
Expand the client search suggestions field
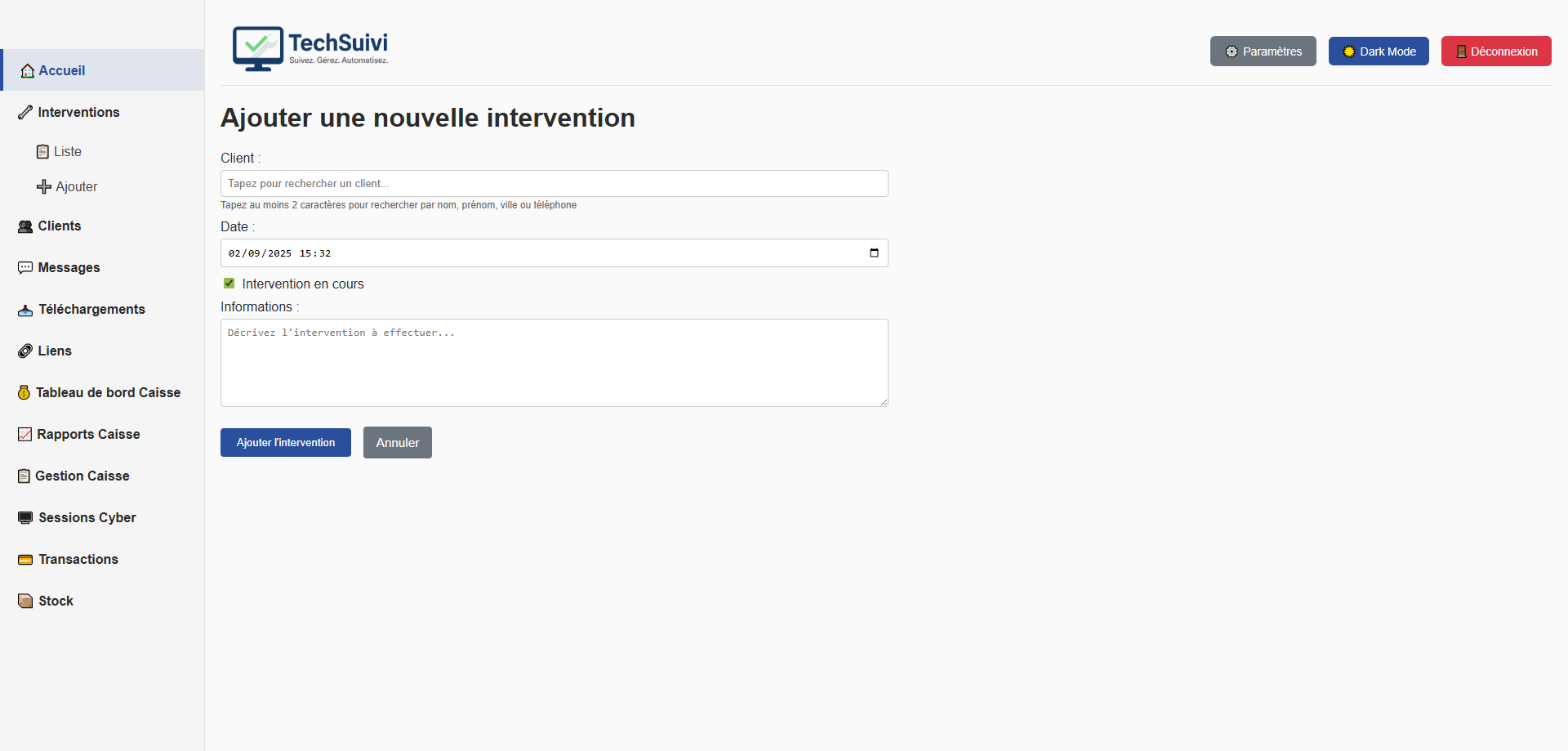click(x=554, y=183)
